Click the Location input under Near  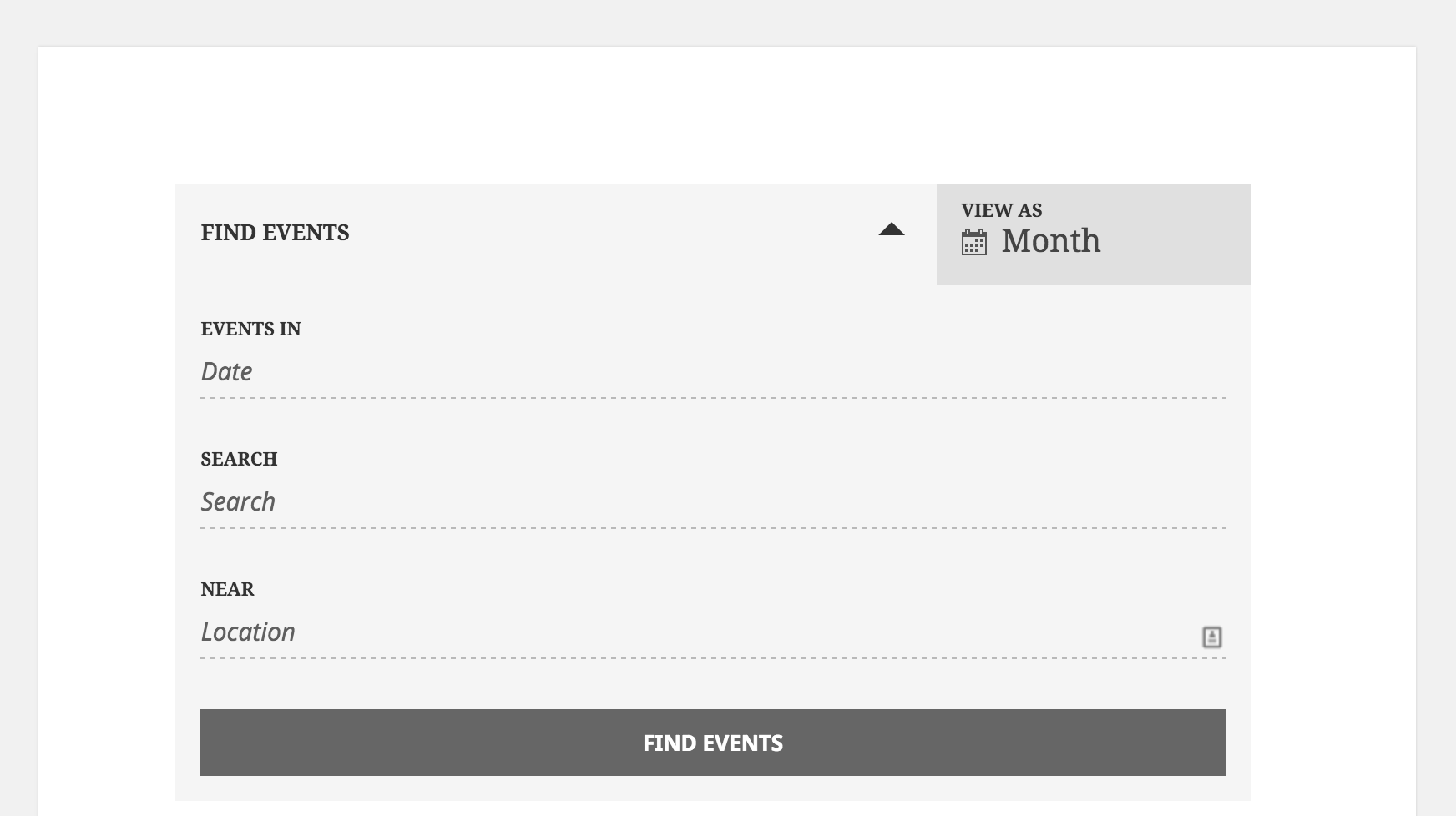coord(668,632)
